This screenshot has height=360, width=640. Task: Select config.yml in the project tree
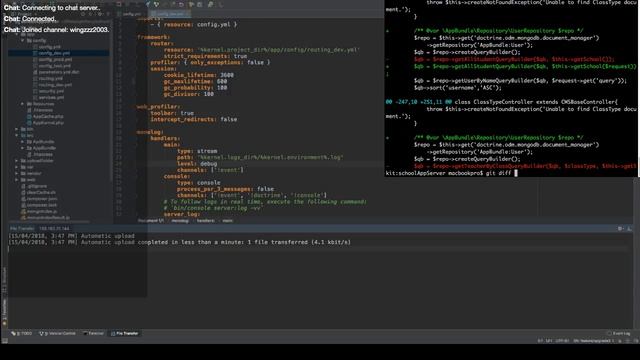pyautogui.click(x=47, y=47)
